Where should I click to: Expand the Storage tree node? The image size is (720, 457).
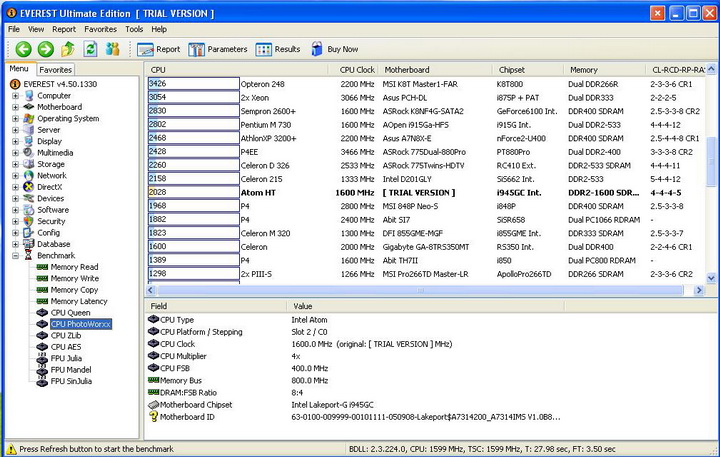tap(15, 164)
